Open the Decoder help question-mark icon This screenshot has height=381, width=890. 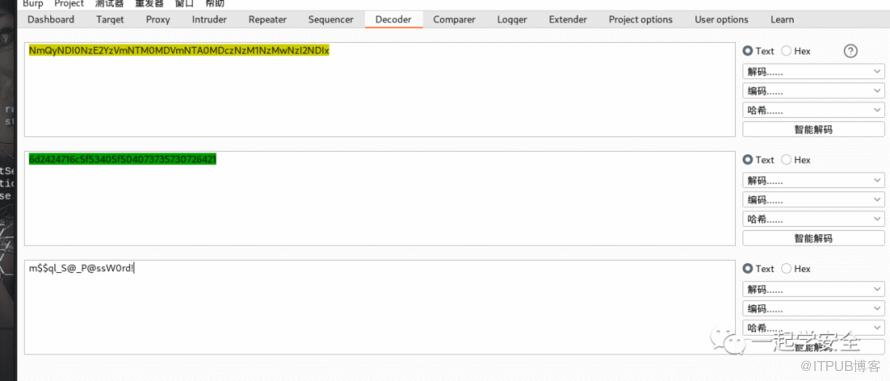850,51
